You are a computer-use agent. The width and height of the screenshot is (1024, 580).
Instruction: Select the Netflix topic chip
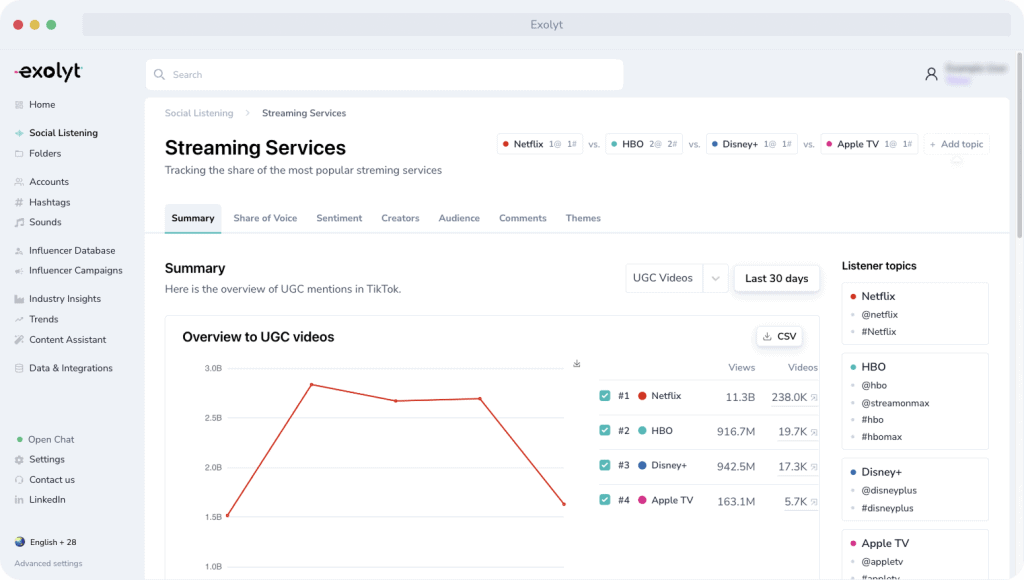[x=539, y=144]
